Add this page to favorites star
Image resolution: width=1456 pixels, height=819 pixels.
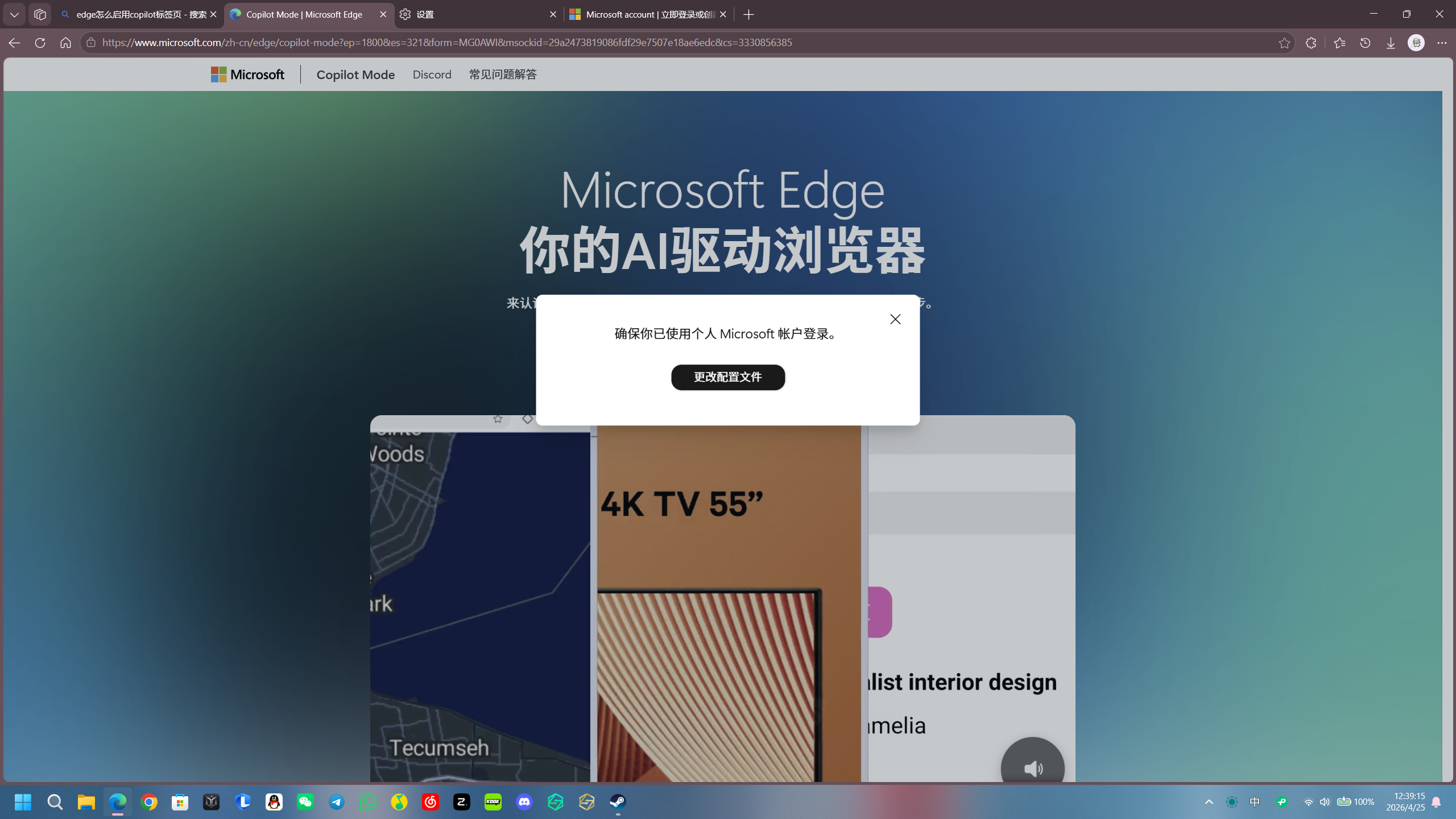1284,43
